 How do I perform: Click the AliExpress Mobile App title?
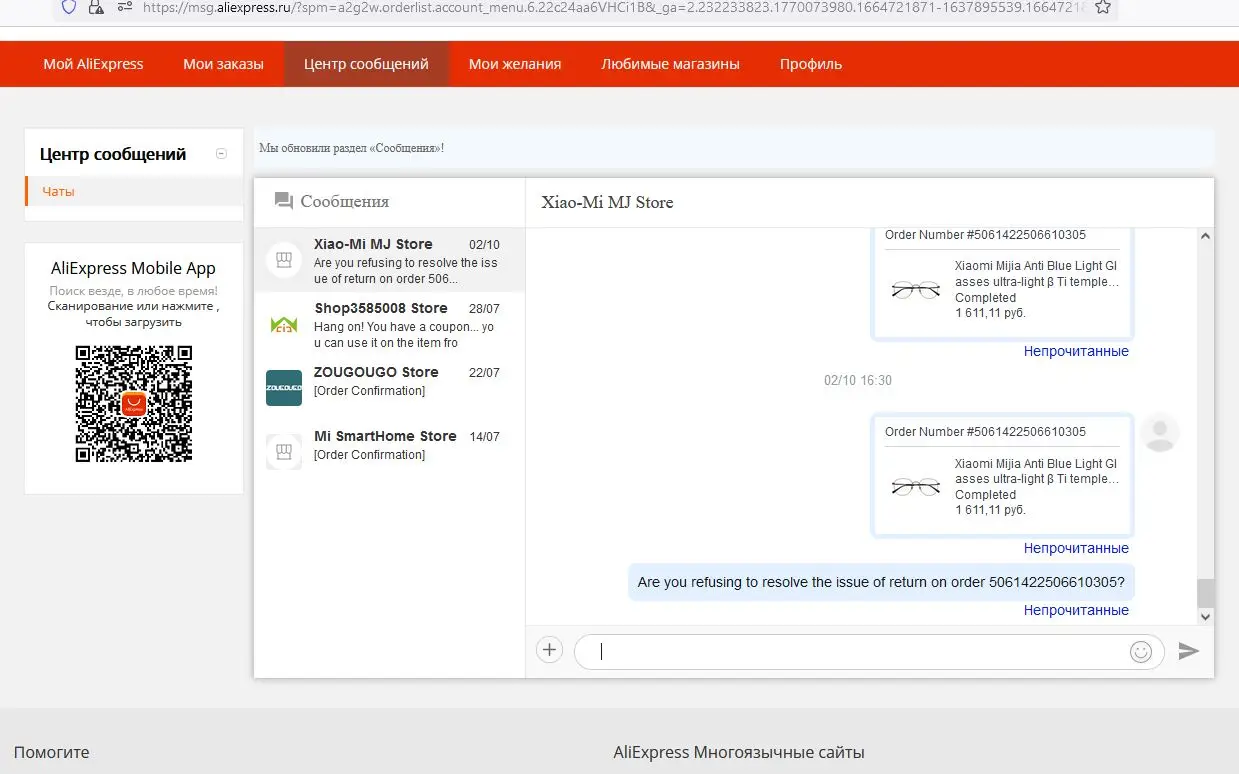[133, 268]
